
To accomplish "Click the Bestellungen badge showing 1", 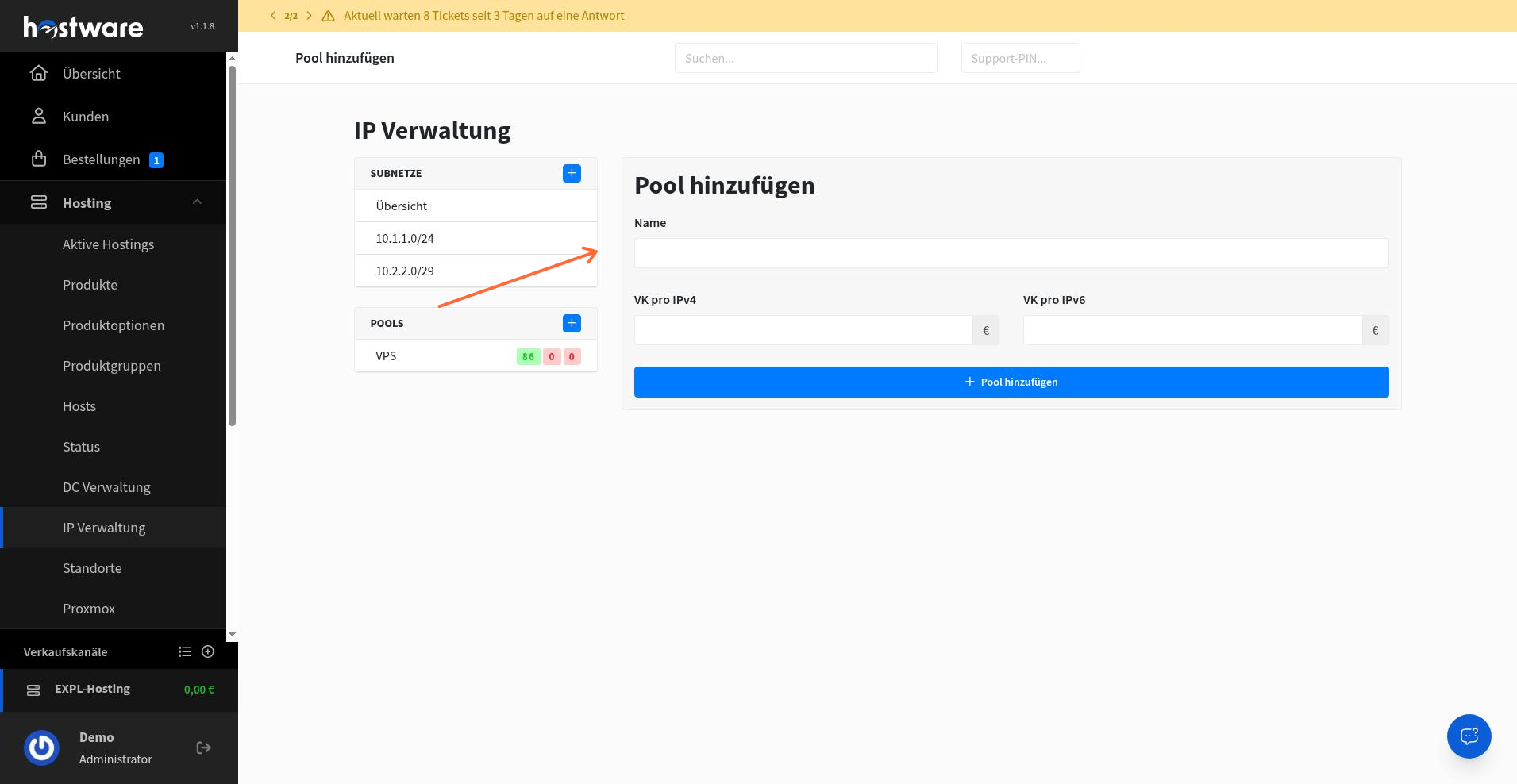I will pos(156,160).
